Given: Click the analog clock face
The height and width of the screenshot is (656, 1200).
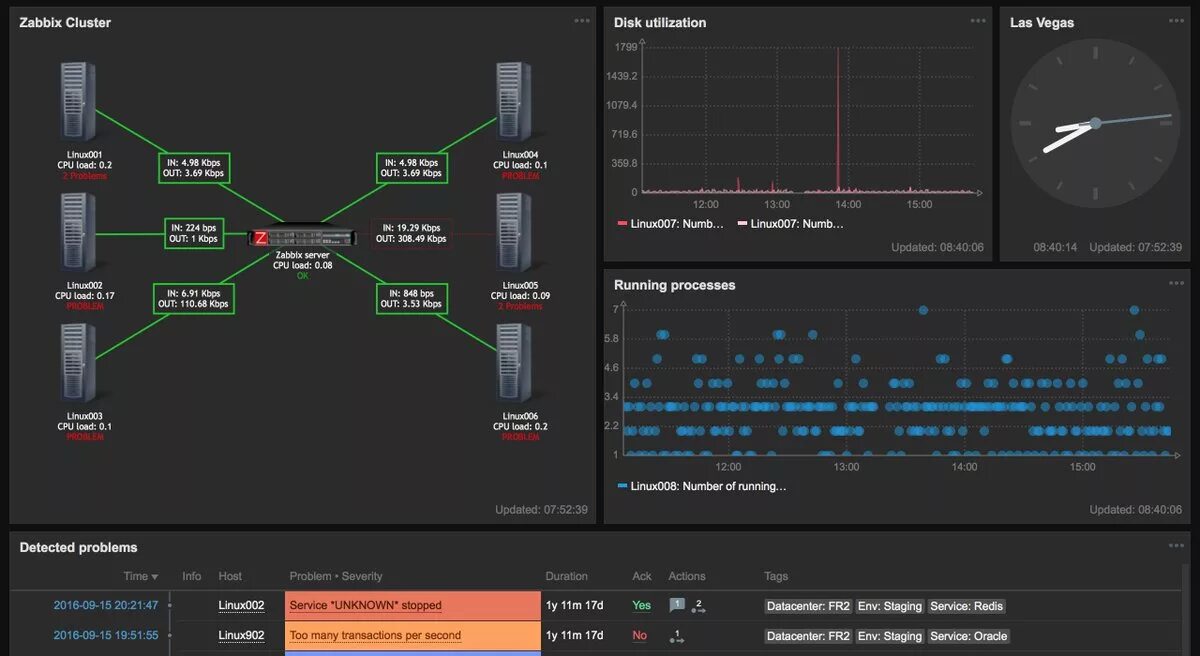Looking at the screenshot, I should coord(1095,123).
